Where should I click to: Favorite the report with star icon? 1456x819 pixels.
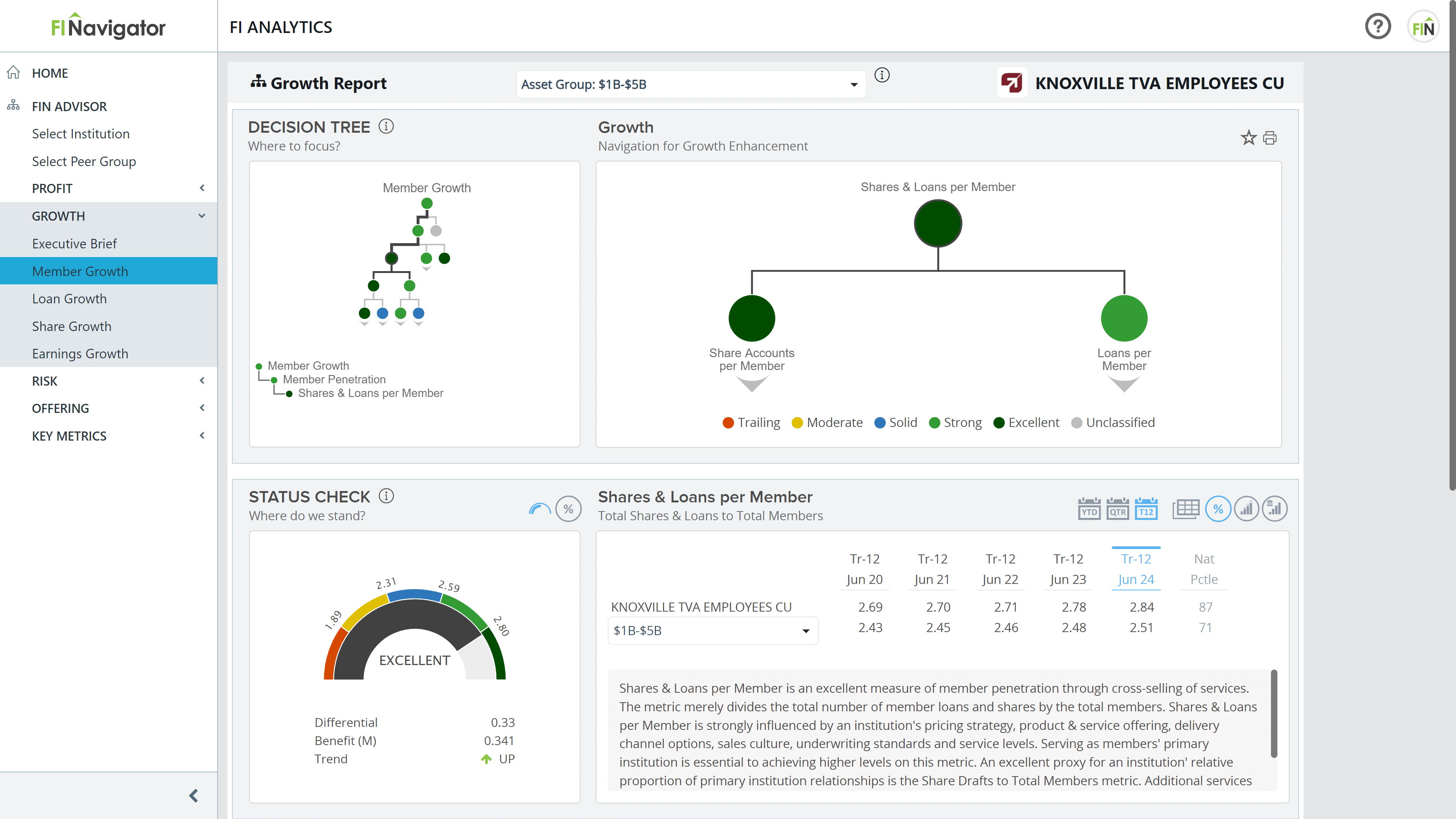(1248, 137)
